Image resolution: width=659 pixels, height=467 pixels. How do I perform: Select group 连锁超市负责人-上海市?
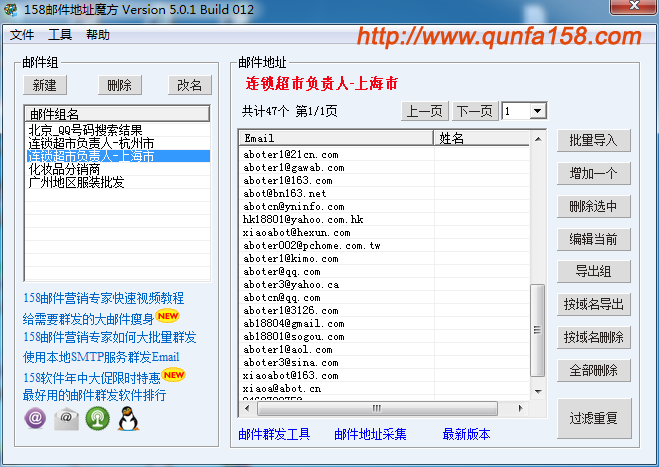[118, 156]
